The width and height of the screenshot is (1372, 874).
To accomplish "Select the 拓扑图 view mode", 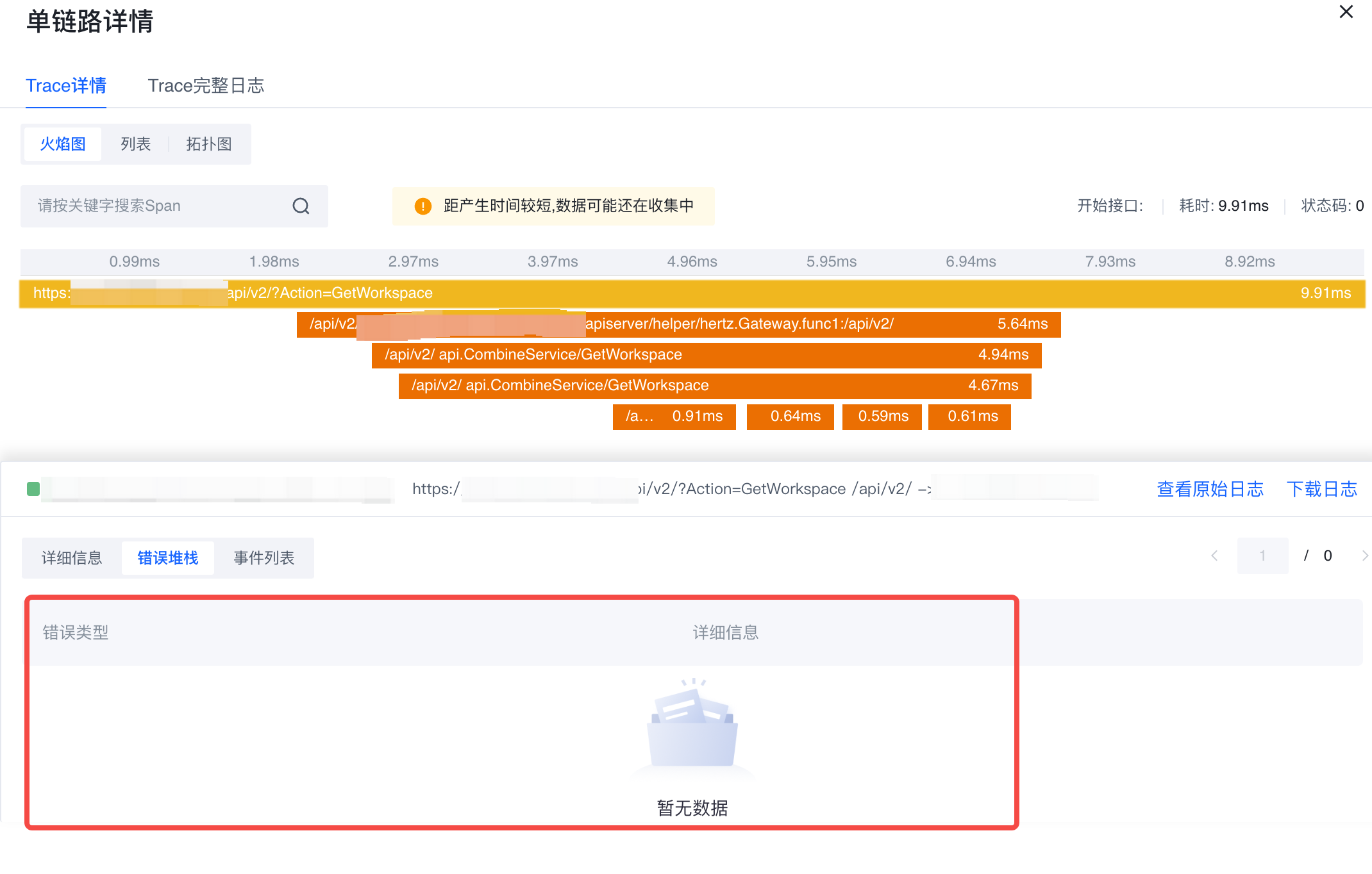I will pyautogui.click(x=208, y=144).
